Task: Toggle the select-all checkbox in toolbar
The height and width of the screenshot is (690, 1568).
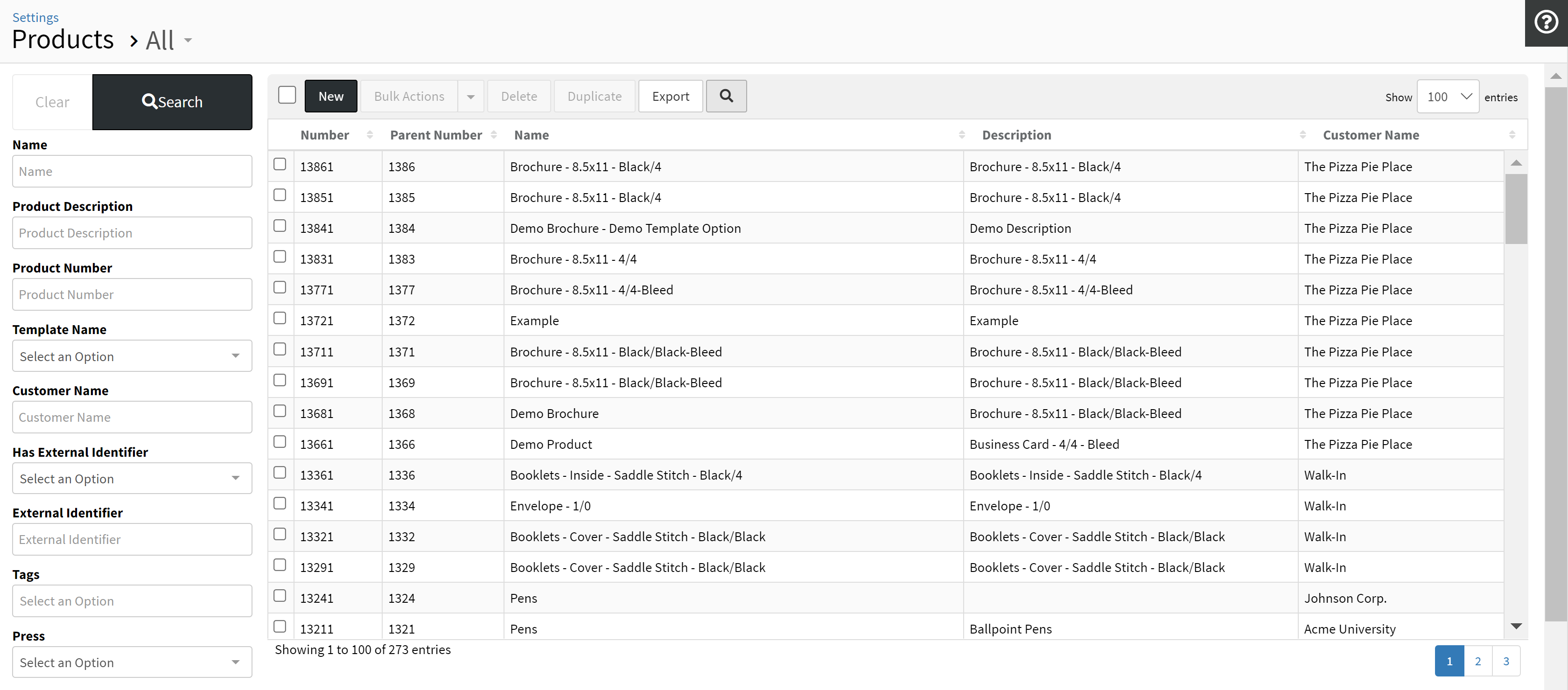Action: [x=287, y=96]
